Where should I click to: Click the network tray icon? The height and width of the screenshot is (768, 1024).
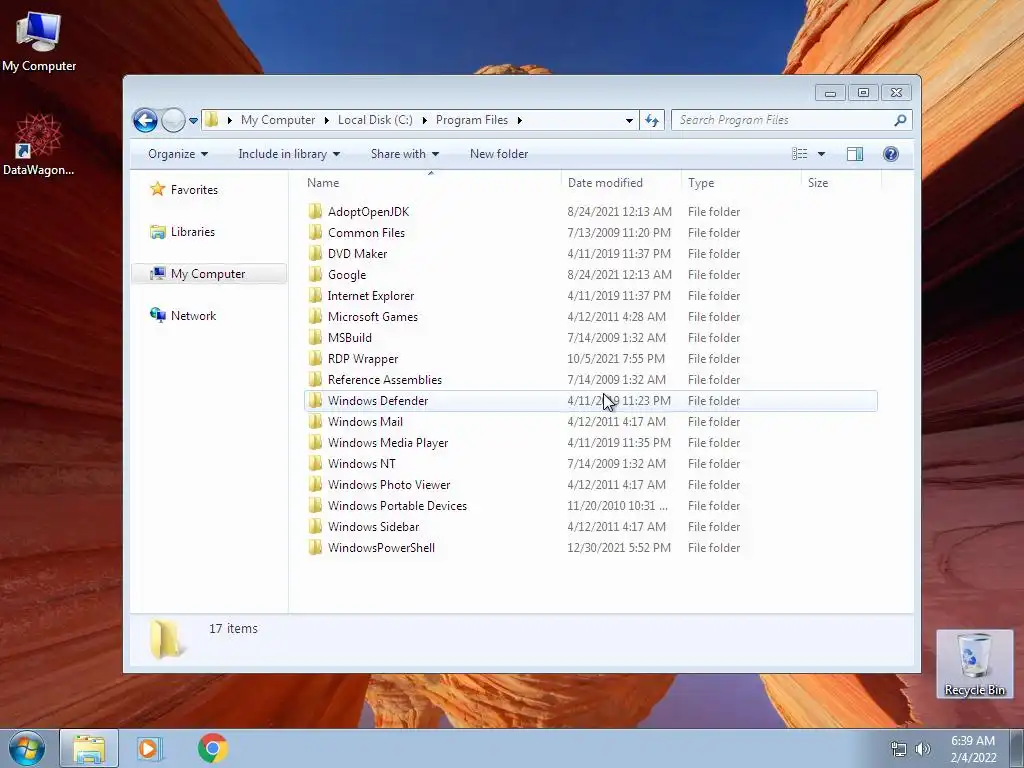899,749
